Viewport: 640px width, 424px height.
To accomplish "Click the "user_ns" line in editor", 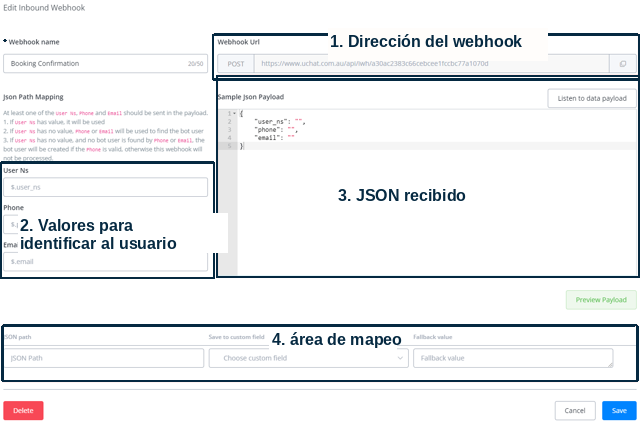I will tap(280, 122).
